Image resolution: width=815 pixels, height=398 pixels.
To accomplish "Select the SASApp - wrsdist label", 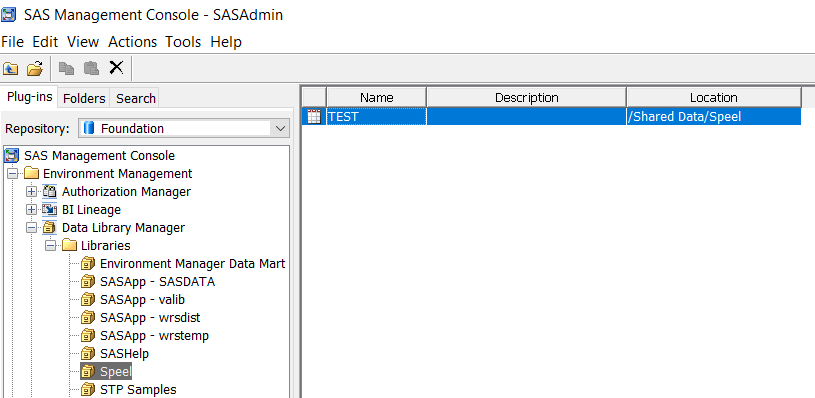I will click(150, 317).
